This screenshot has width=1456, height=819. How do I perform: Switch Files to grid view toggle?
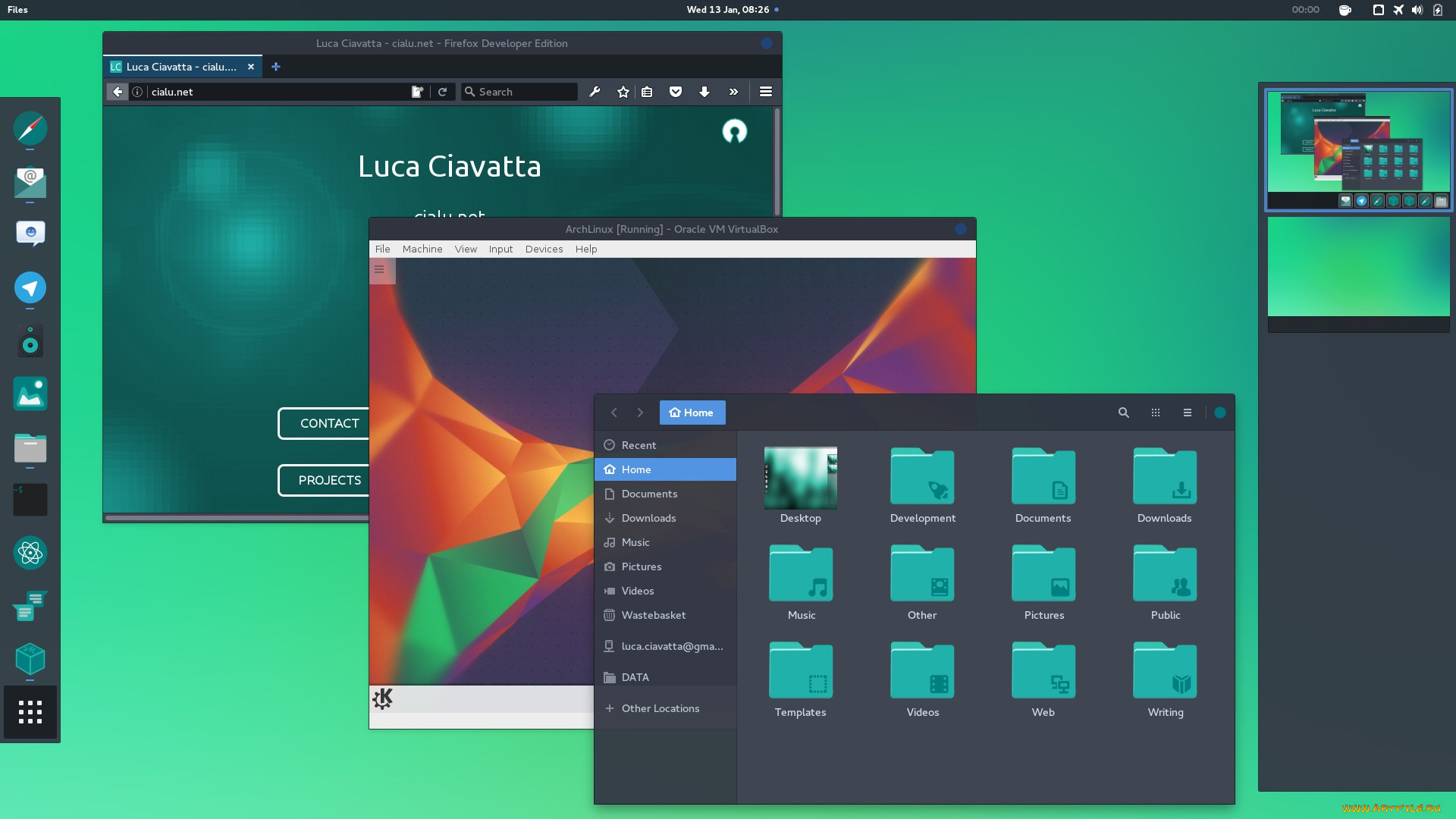[x=1156, y=413]
